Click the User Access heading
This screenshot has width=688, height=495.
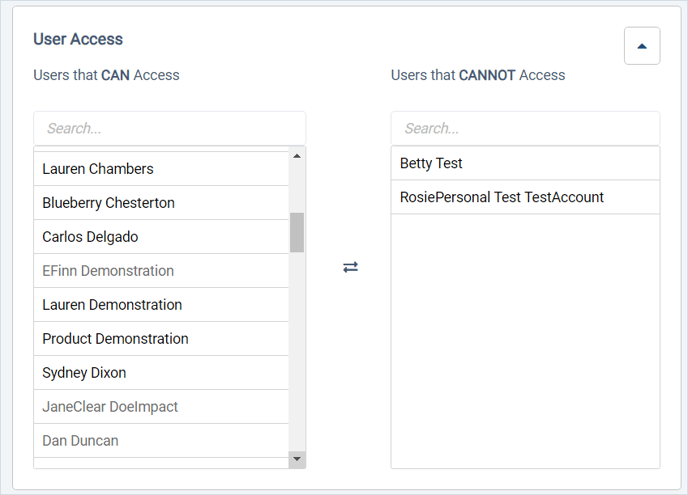click(x=78, y=39)
